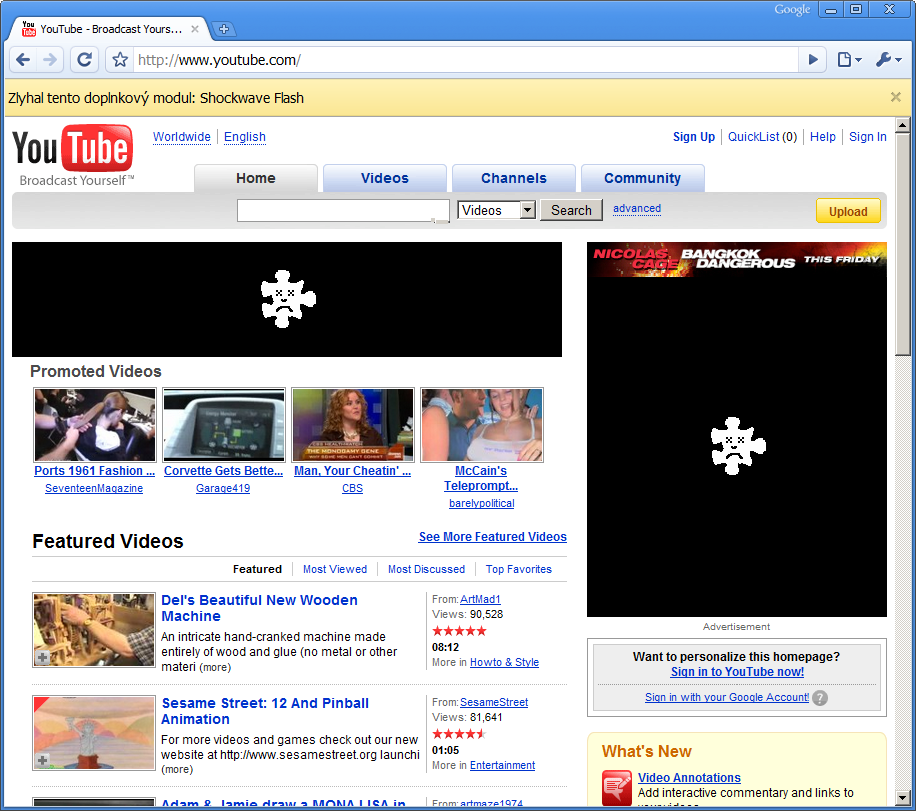916x811 pixels.
Task: Open a new tab with the plus button
Action: click(x=223, y=29)
